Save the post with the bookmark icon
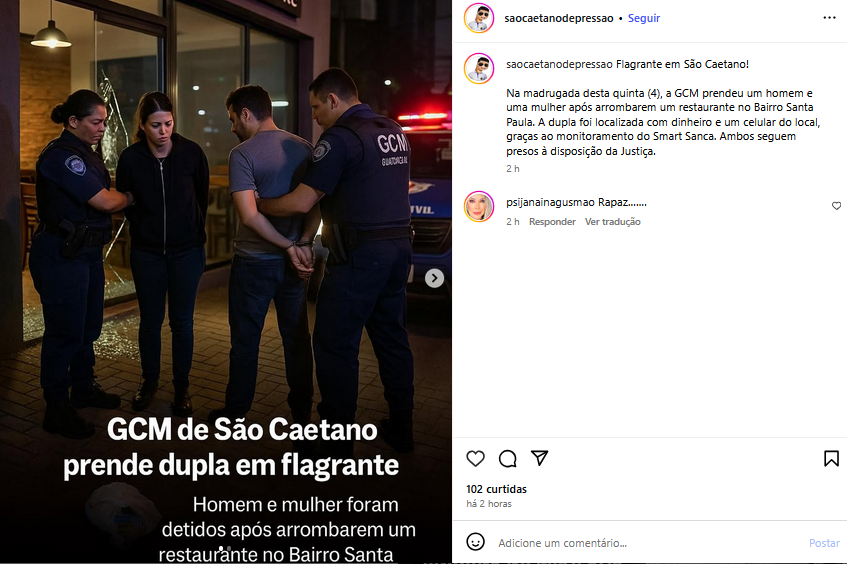 coord(831,459)
